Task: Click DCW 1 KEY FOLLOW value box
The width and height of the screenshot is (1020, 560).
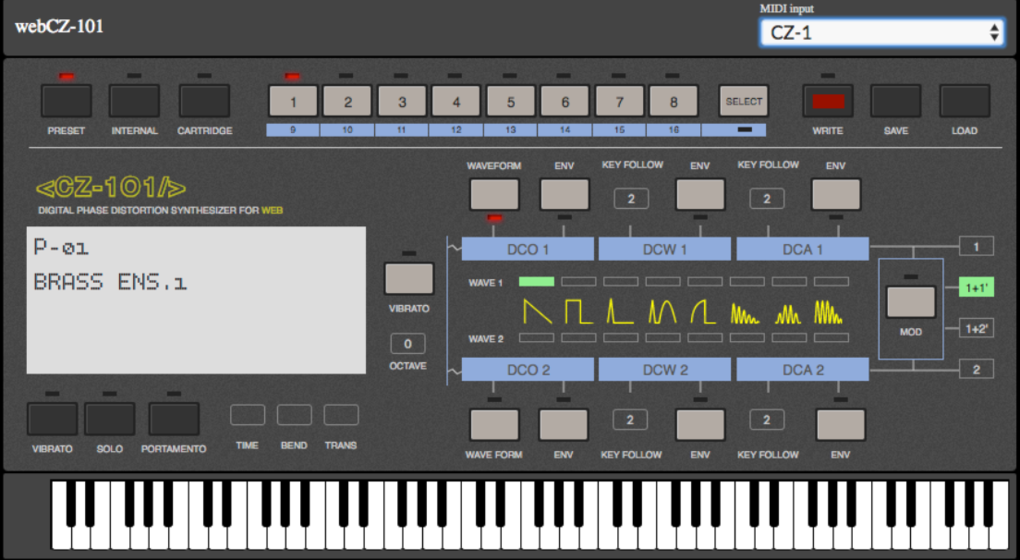Action: [x=631, y=198]
